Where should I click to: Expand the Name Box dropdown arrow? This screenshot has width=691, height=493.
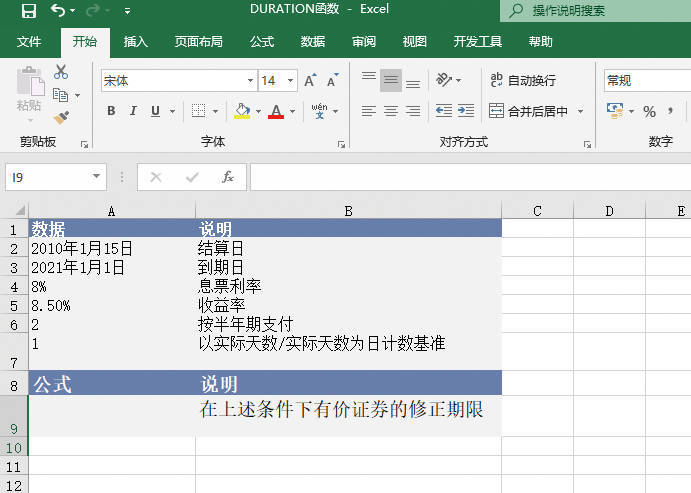coord(97,177)
